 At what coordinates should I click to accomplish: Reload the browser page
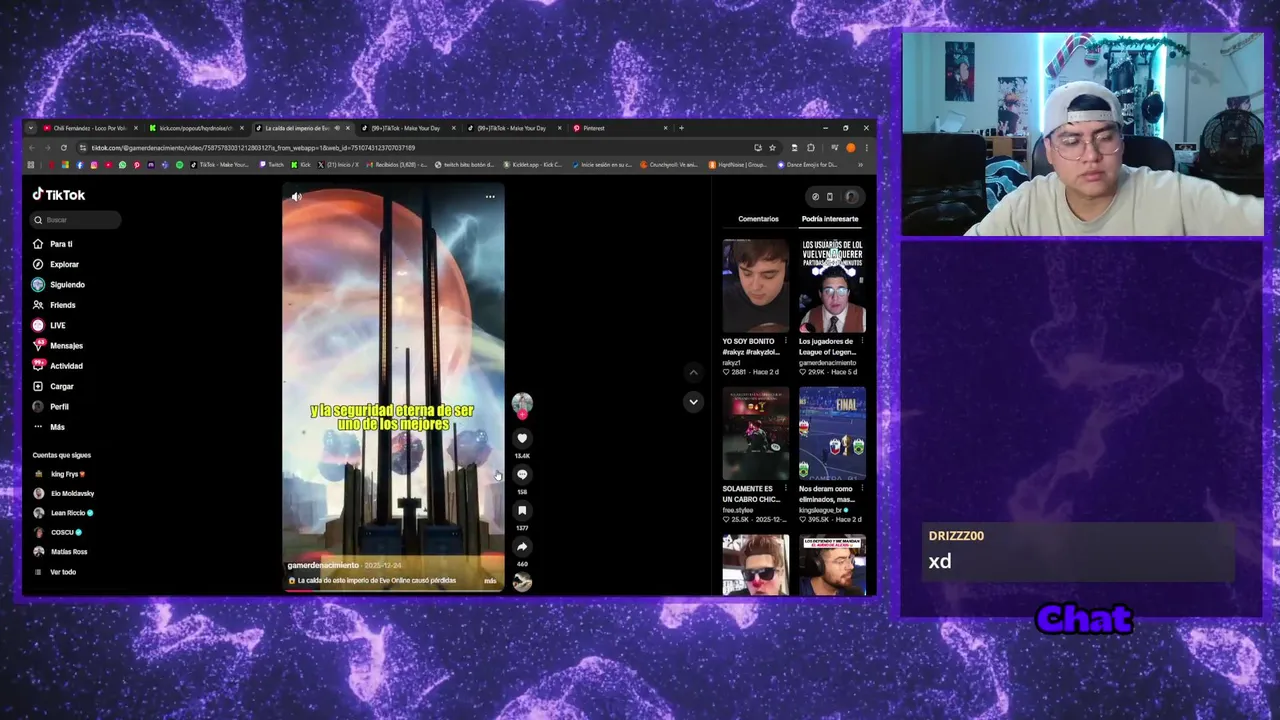[x=63, y=148]
